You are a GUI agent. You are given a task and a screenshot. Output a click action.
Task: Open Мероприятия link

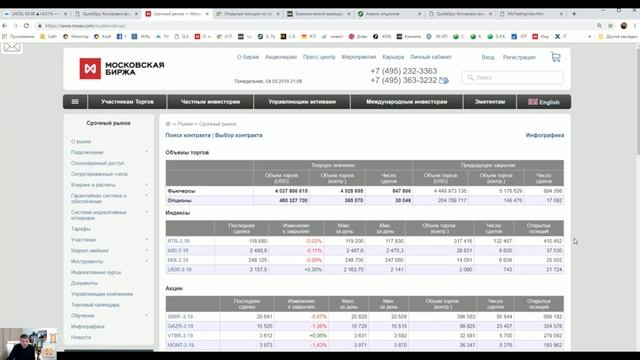[x=359, y=57]
